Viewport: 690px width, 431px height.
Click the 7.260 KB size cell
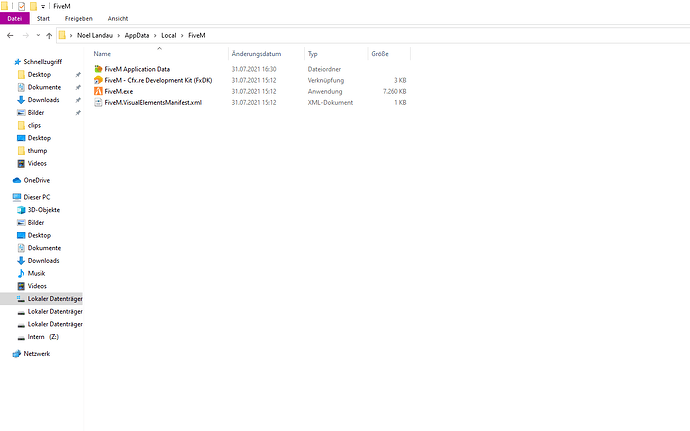click(394, 91)
